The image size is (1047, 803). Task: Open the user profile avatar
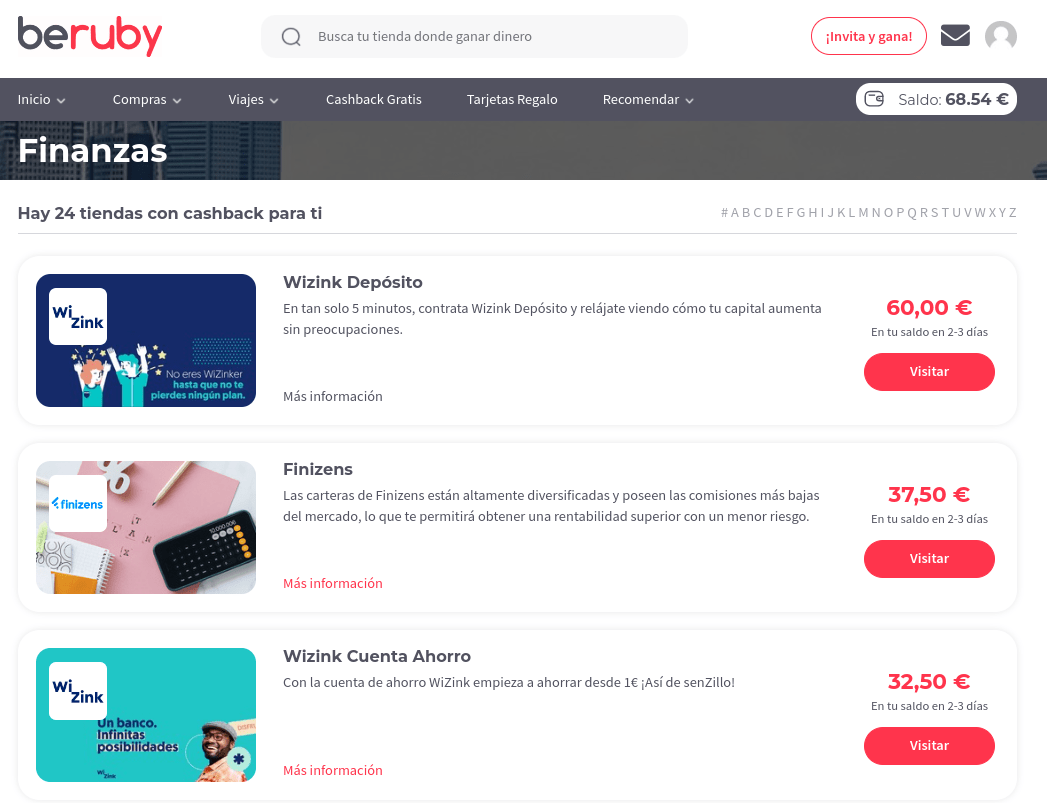(x=1000, y=36)
